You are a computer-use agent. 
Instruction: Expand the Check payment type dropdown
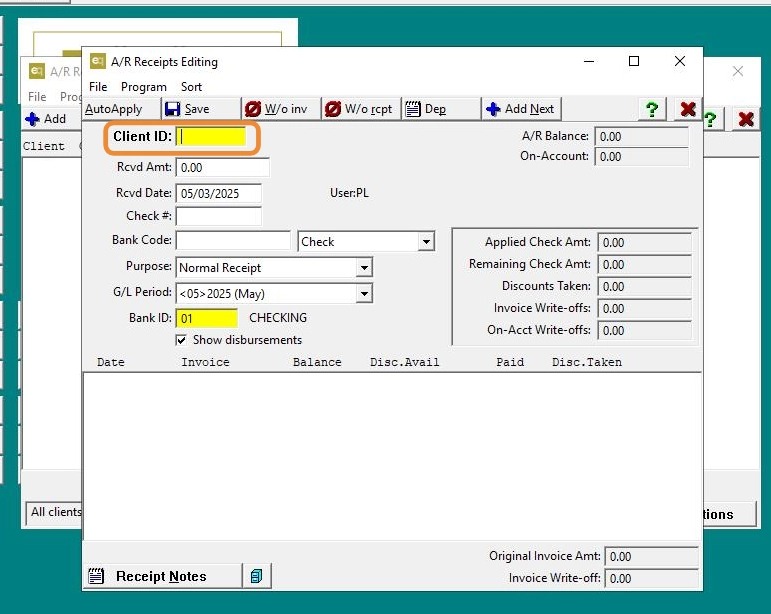426,242
